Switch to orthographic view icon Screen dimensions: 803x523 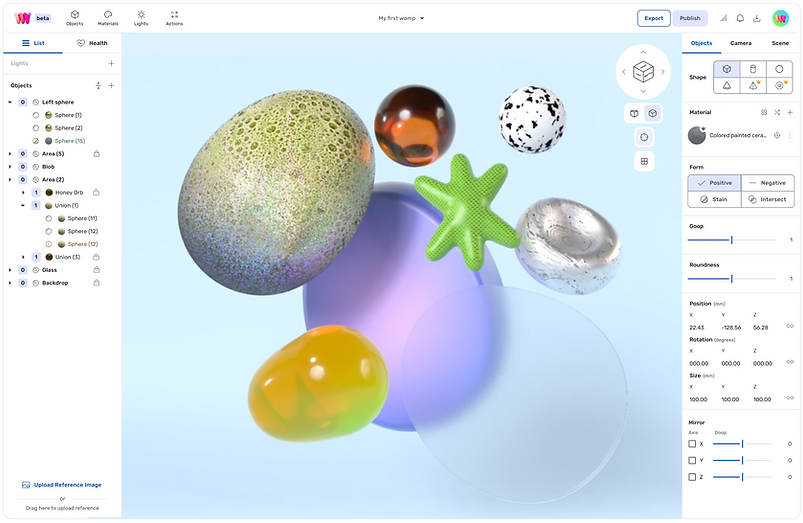pyautogui.click(x=634, y=114)
